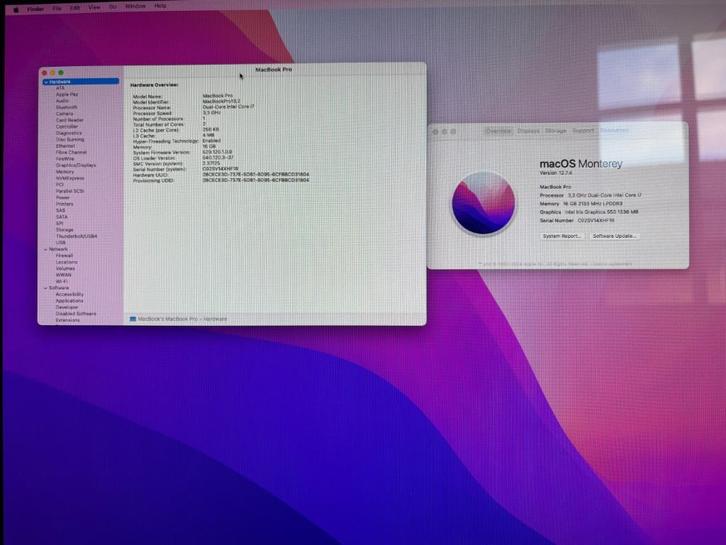Click the Software Update button

point(614,236)
